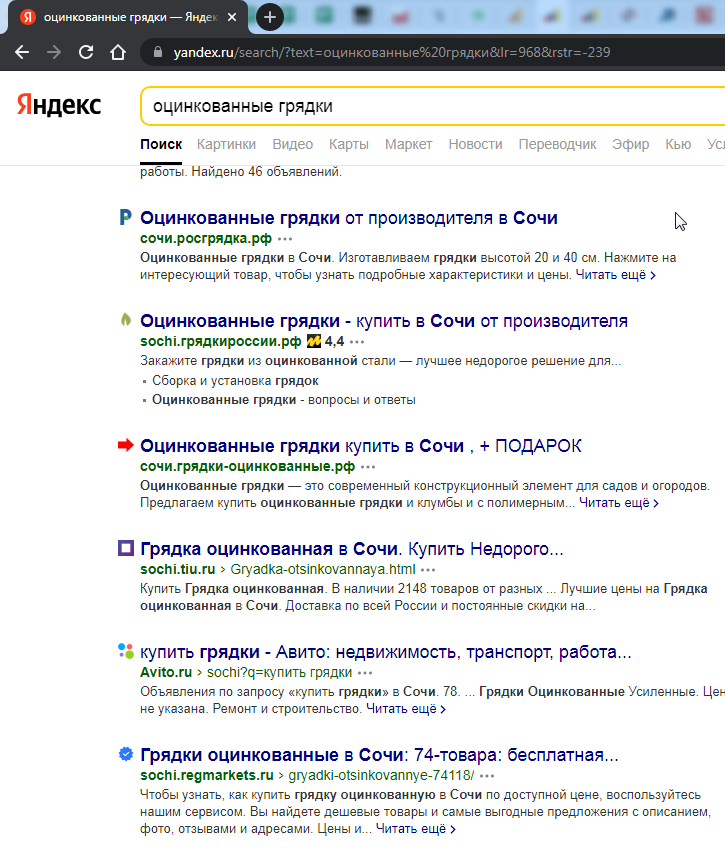
Task: Open result Оцинкованные грядки от производителя в Сочи
Action: pyautogui.click(x=349, y=218)
